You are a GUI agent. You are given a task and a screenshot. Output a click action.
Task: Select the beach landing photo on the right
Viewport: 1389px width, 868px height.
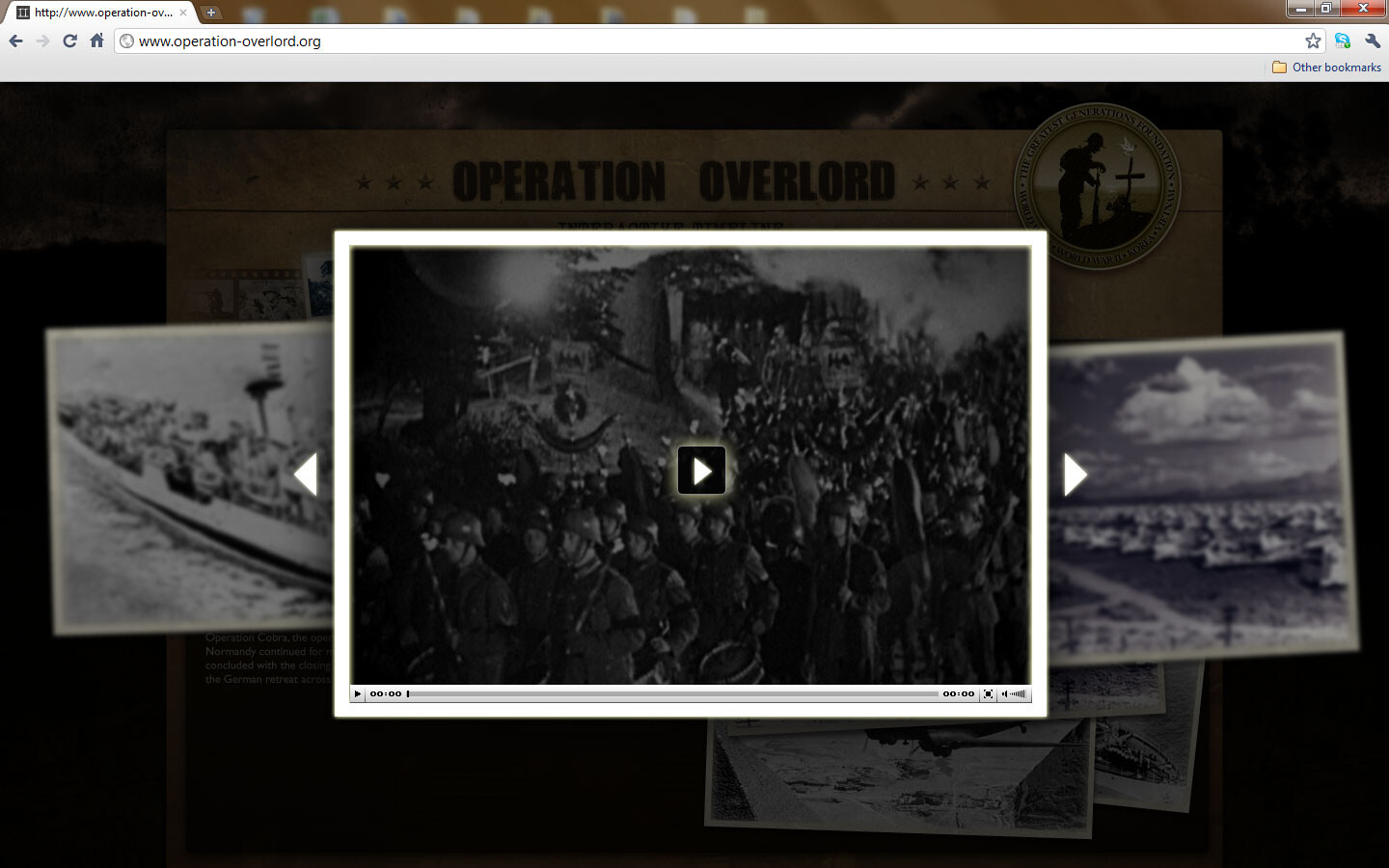coord(1203,499)
